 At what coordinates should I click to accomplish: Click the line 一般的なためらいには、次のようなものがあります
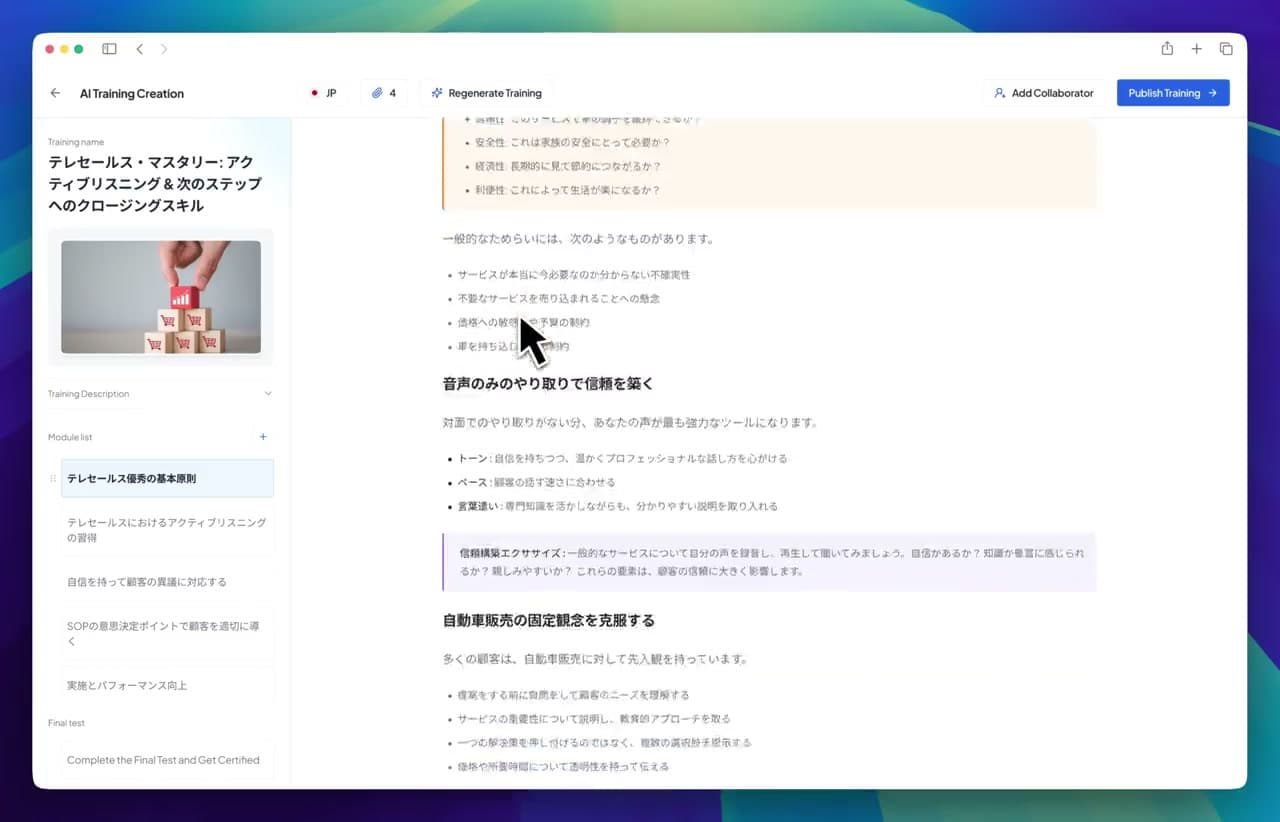click(x=579, y=239)
